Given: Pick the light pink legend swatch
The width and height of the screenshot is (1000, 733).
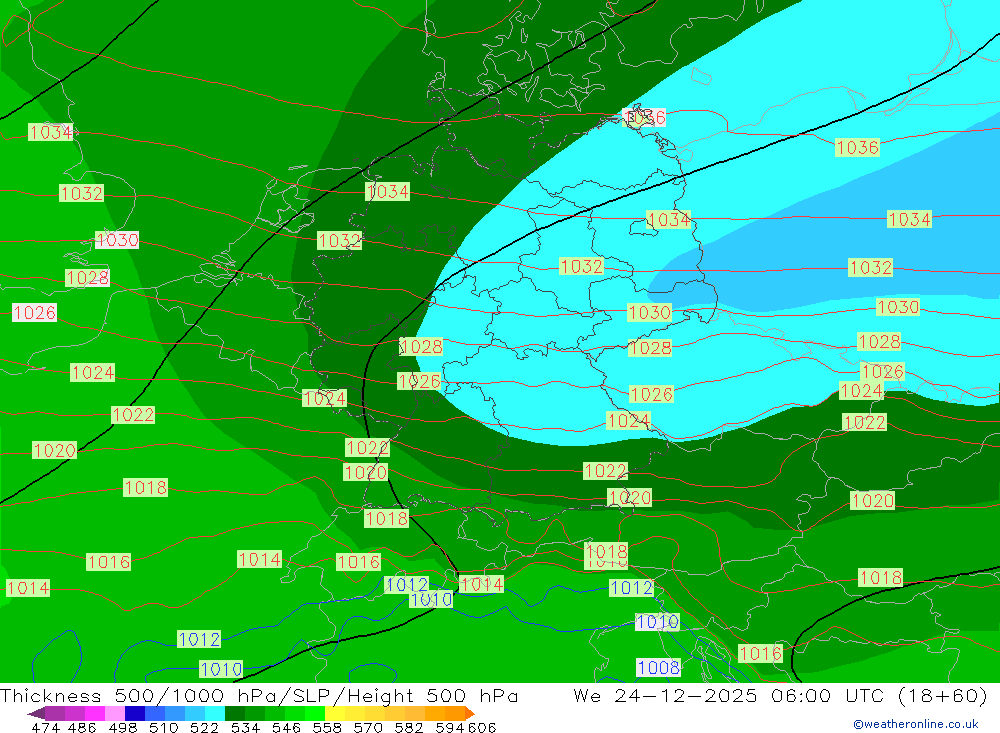Looking at the screenshot, I should [x=115, y=713].
